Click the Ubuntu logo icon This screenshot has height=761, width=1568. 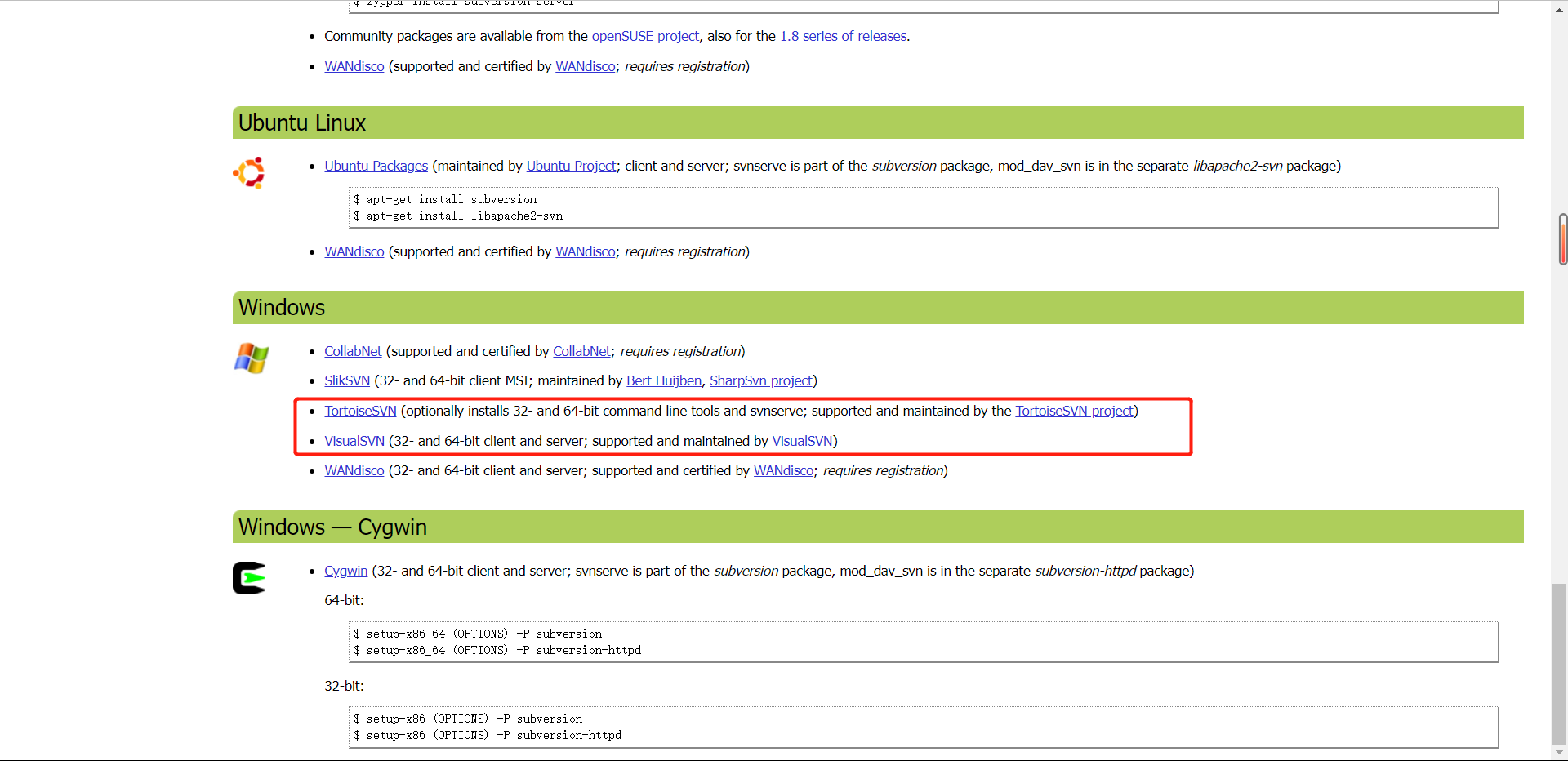[x=249, y=172]
